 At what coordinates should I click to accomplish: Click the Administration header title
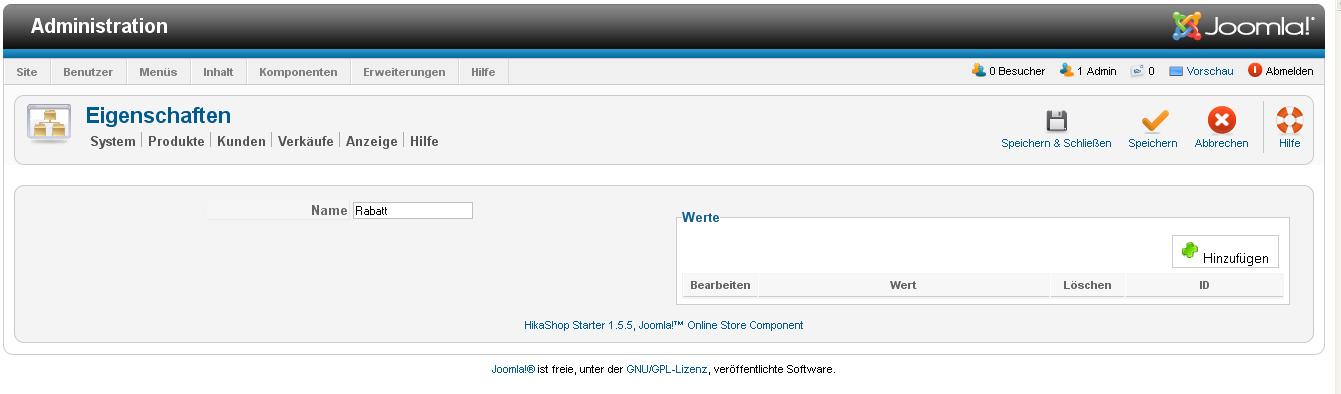tap(99, 27)
